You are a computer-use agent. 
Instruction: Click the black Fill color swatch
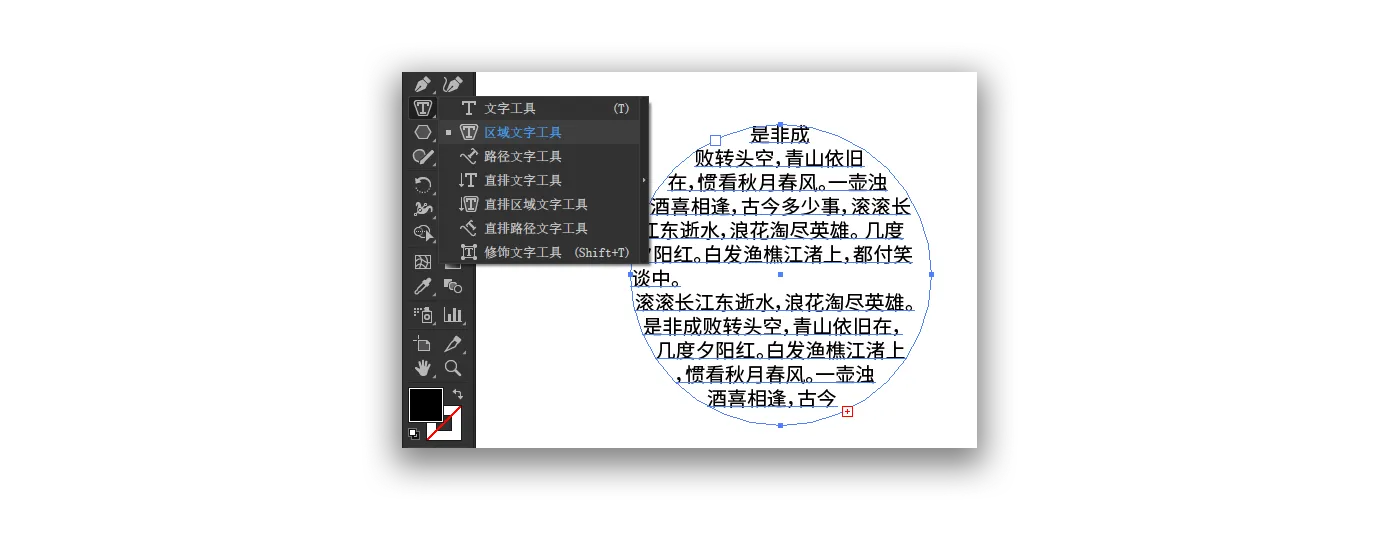pyautogui.click(x=425, y=405)
